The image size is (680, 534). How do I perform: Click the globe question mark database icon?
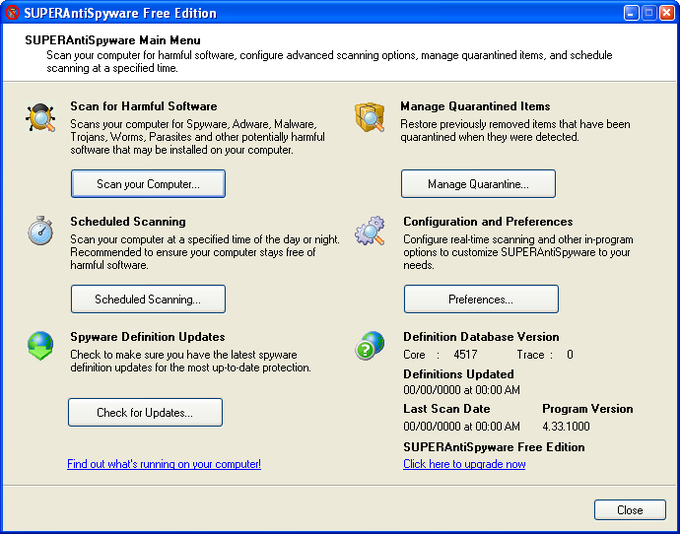click(x=370, y=345)
